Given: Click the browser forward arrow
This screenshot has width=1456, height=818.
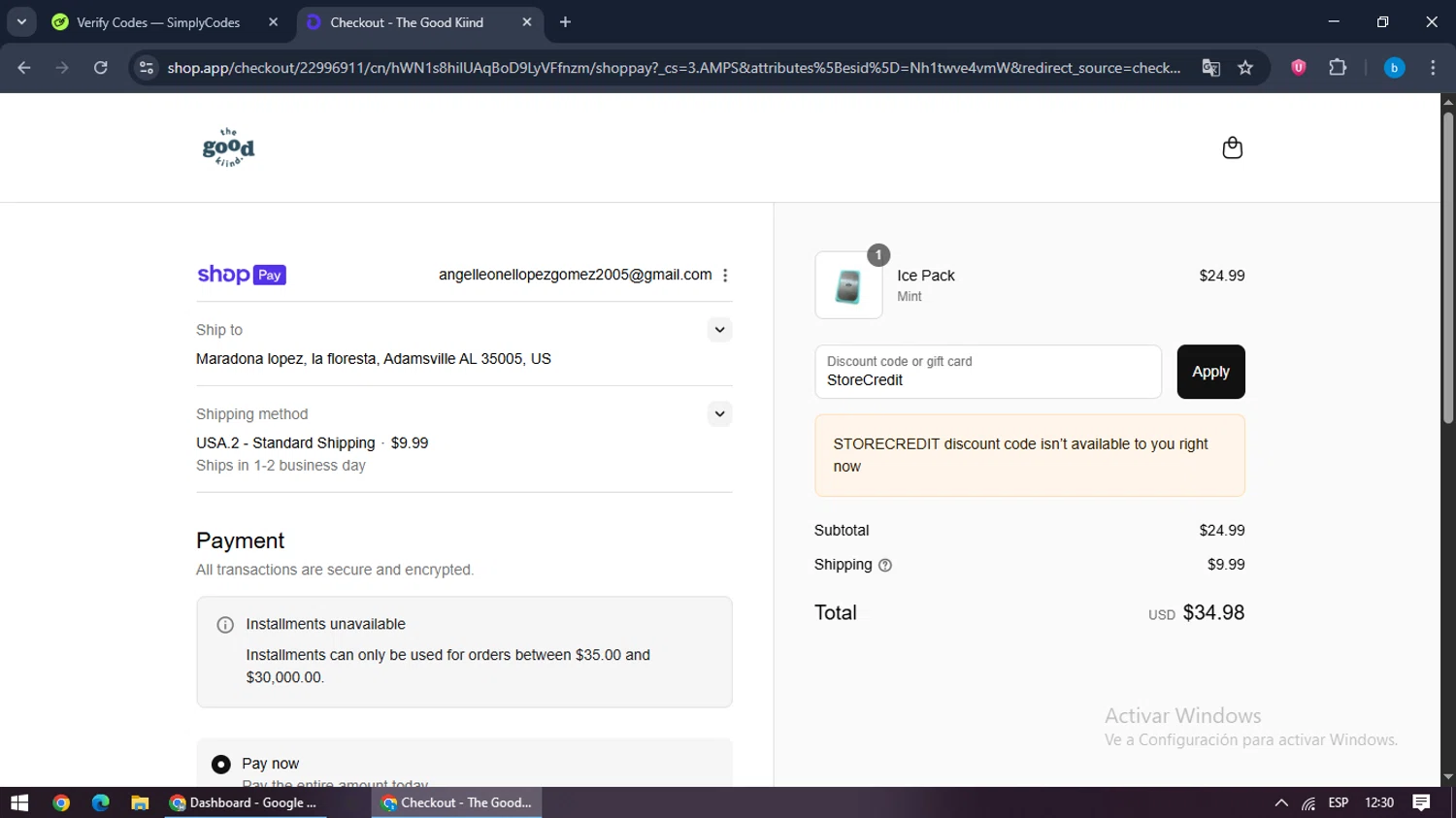Looking at the screenshot, I should tap(62, 68).
